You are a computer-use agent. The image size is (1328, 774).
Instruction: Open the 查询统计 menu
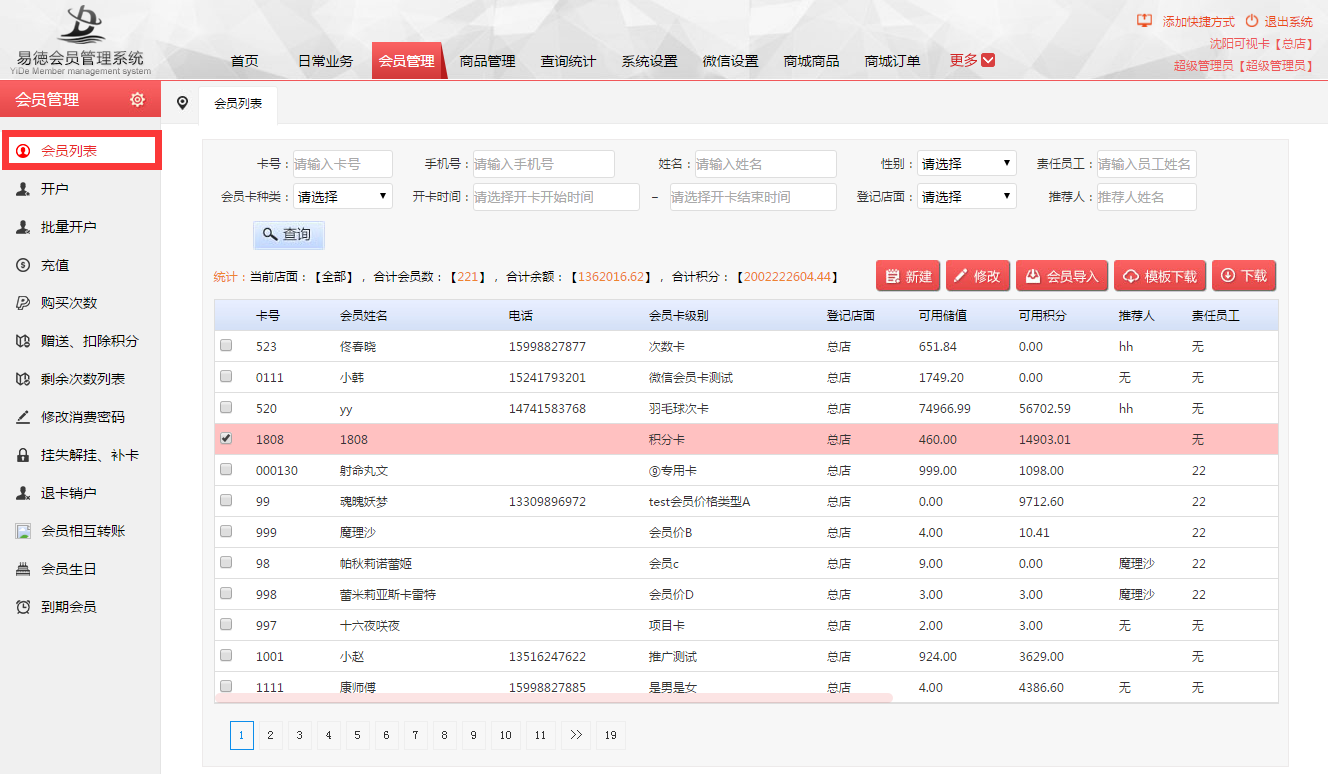568,61
